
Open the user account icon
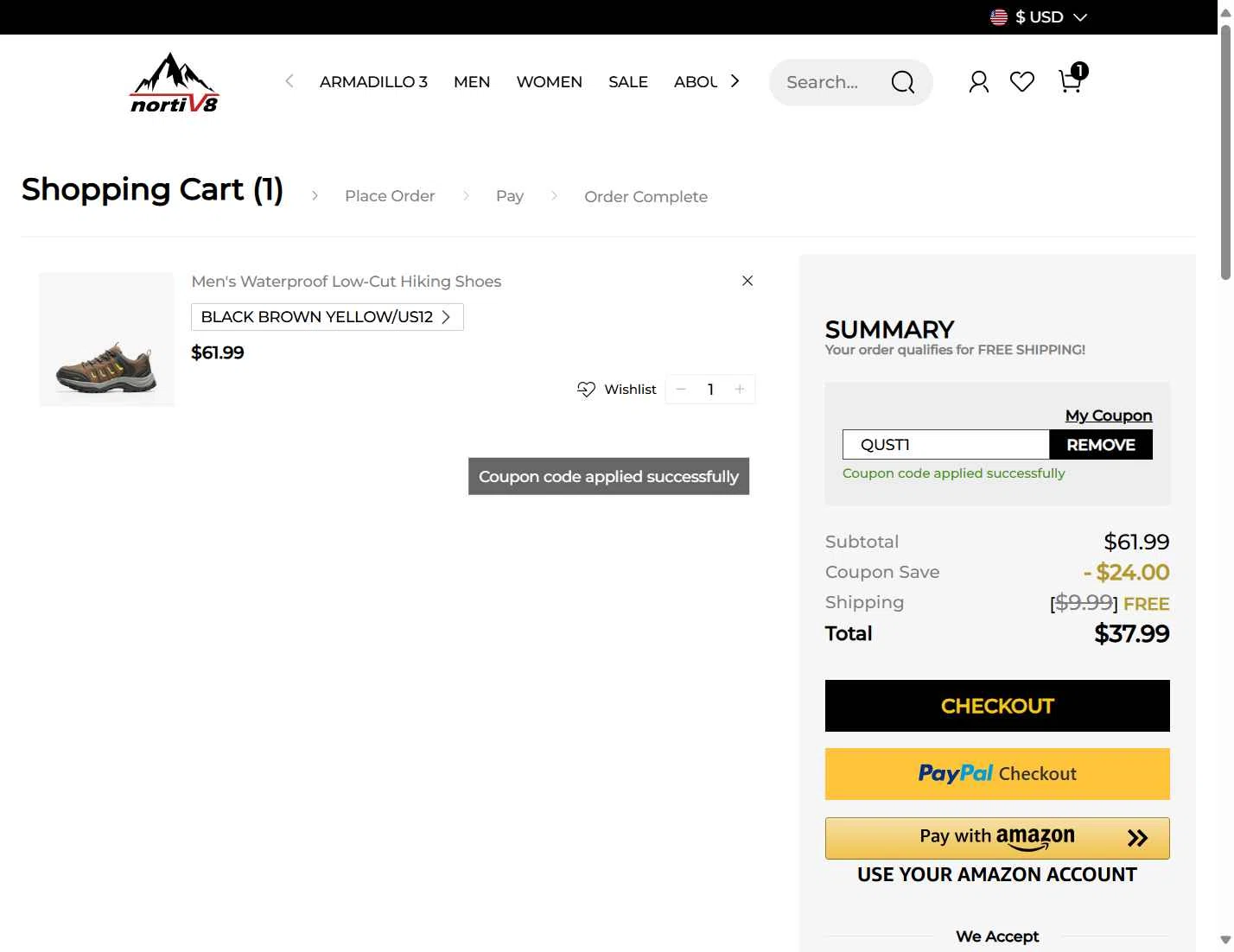tap(978, 82)
